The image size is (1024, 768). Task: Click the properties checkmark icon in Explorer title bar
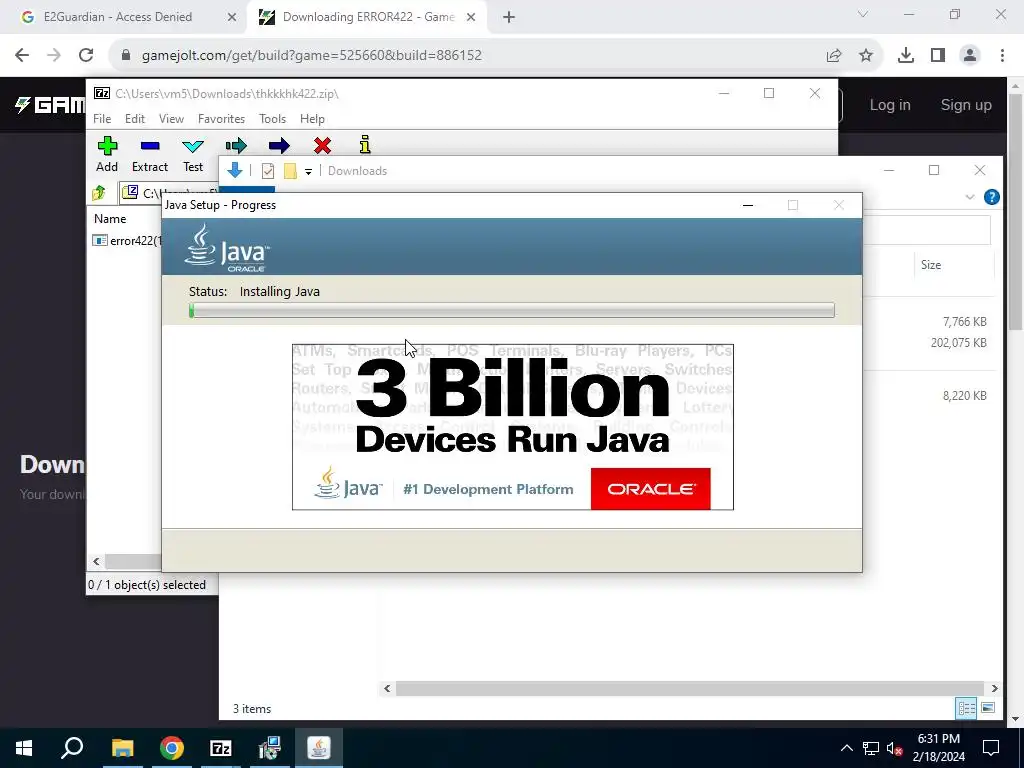[x=268, y=171]
